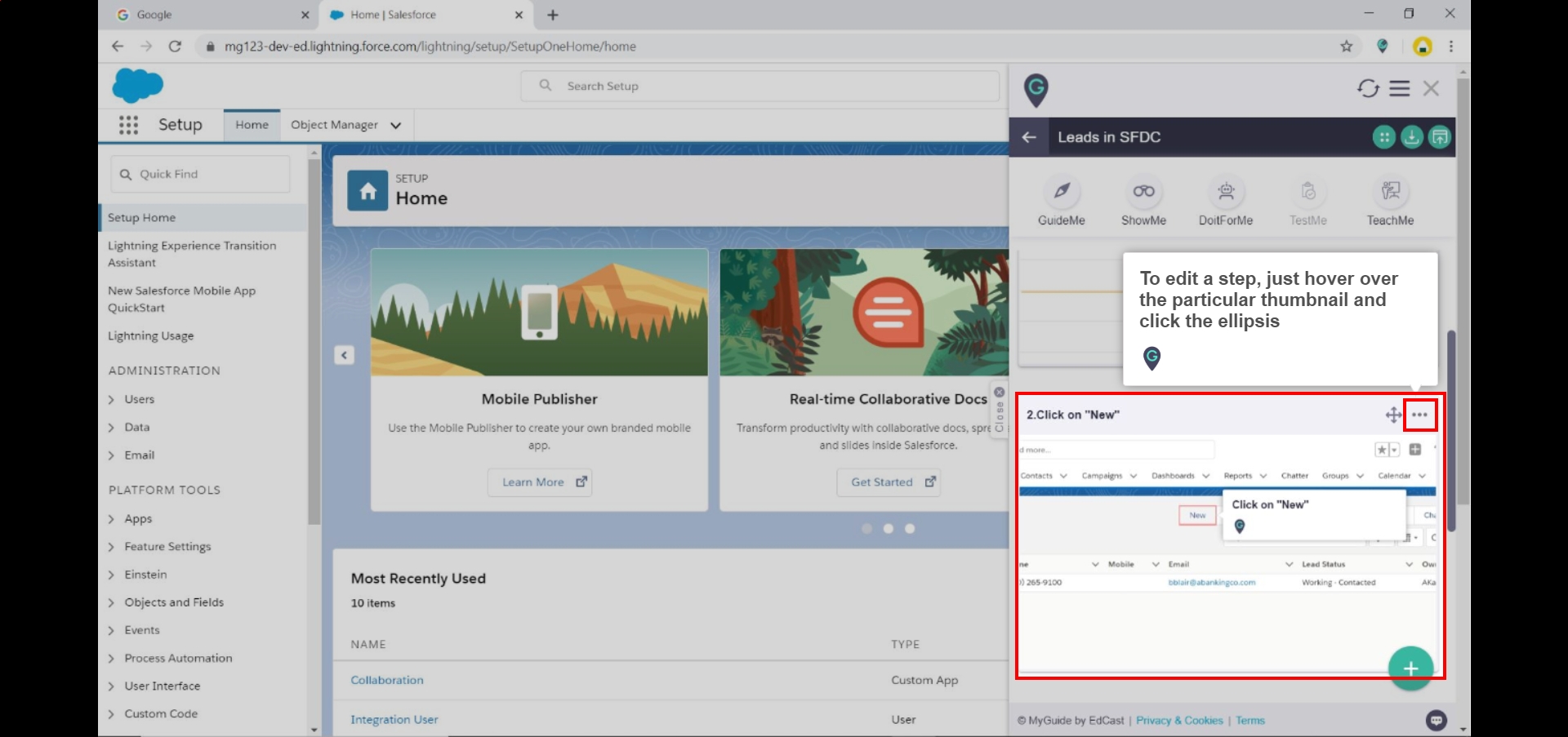Image resolution: width=1568 pixels, height=737 pixels.
Task: Select the first carousel dot
Action: pos(866,529)
